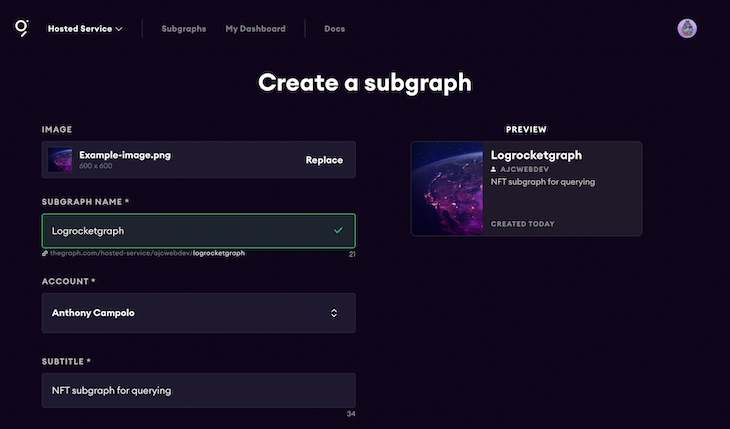This screenshot has height=429, width=730.
Task: Click the person icon next to AJCWEBDEV
Action: tap(494, 170)
